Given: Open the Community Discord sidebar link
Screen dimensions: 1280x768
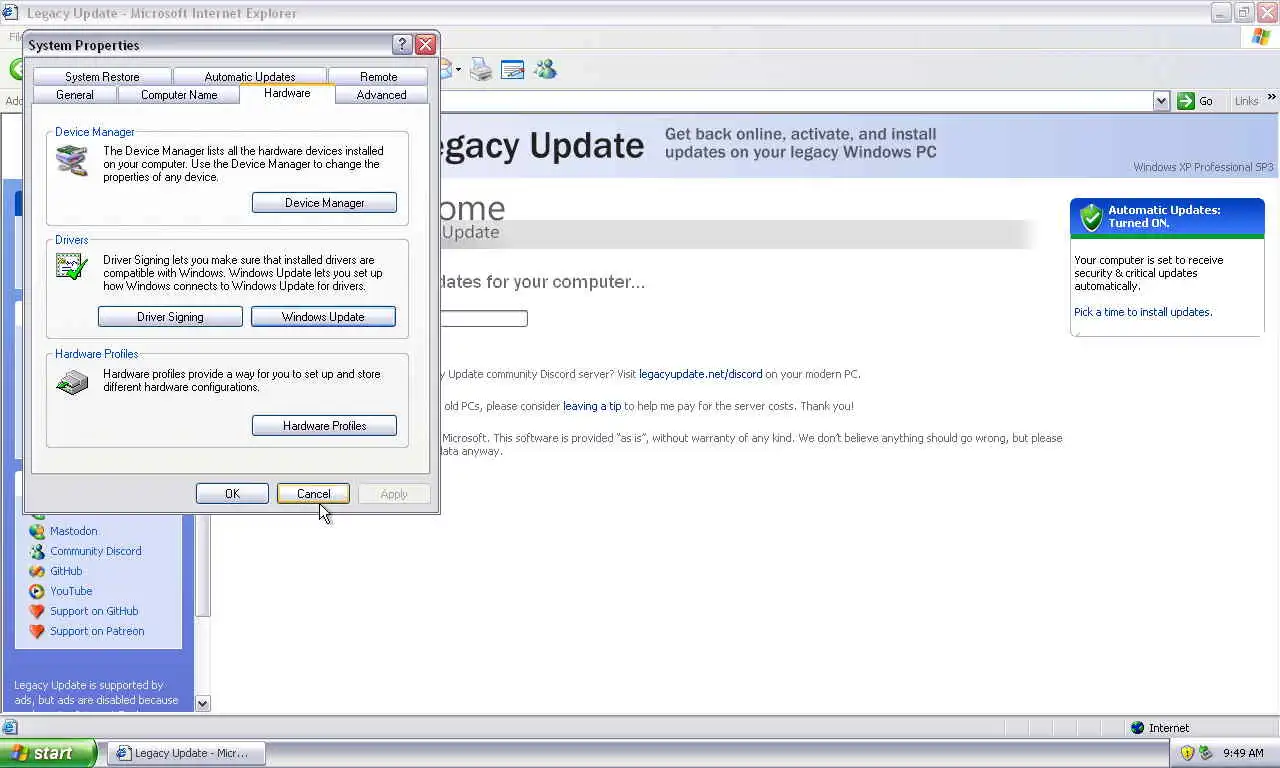Looking at the screenshot, I should (96, 551).
